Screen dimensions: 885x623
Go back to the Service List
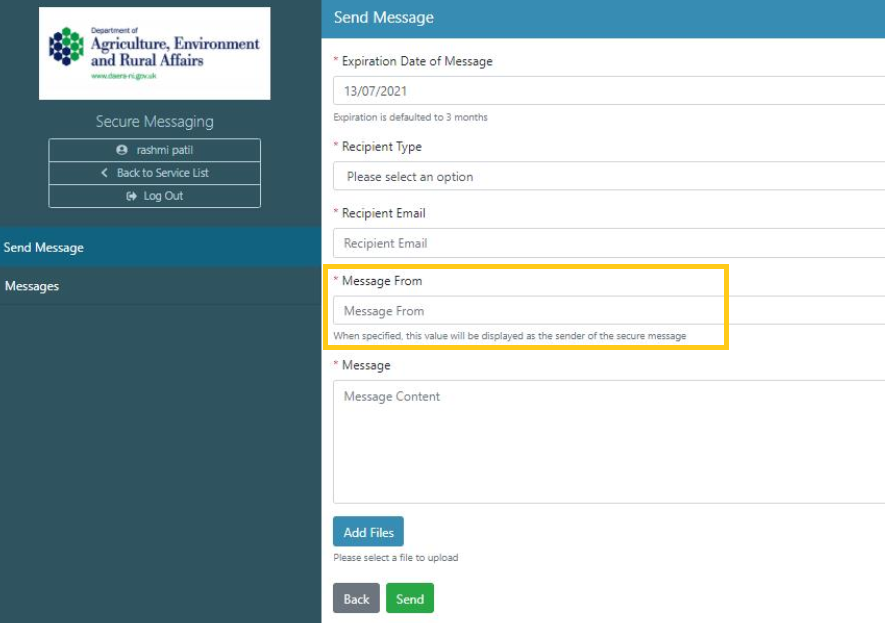154,173
